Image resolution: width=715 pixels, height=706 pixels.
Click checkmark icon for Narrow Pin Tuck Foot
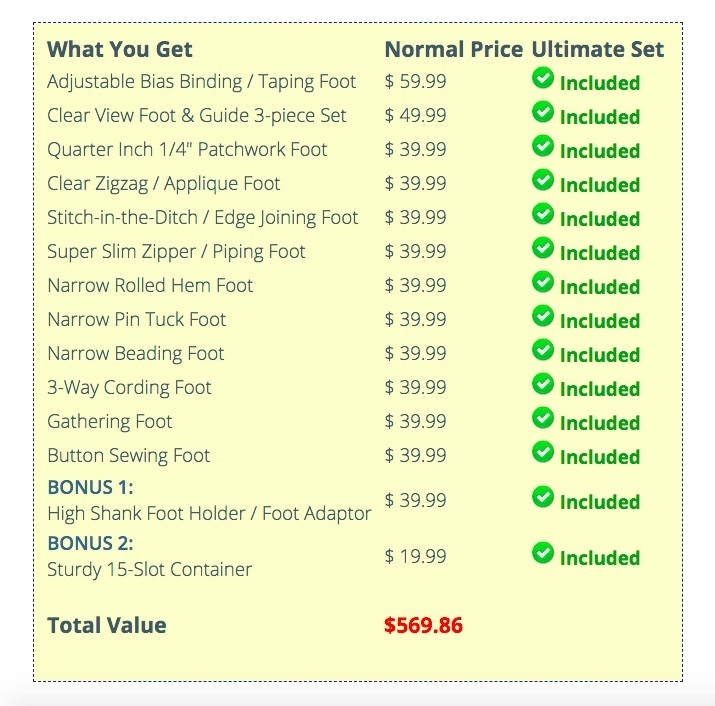click(x=543, y=316)
